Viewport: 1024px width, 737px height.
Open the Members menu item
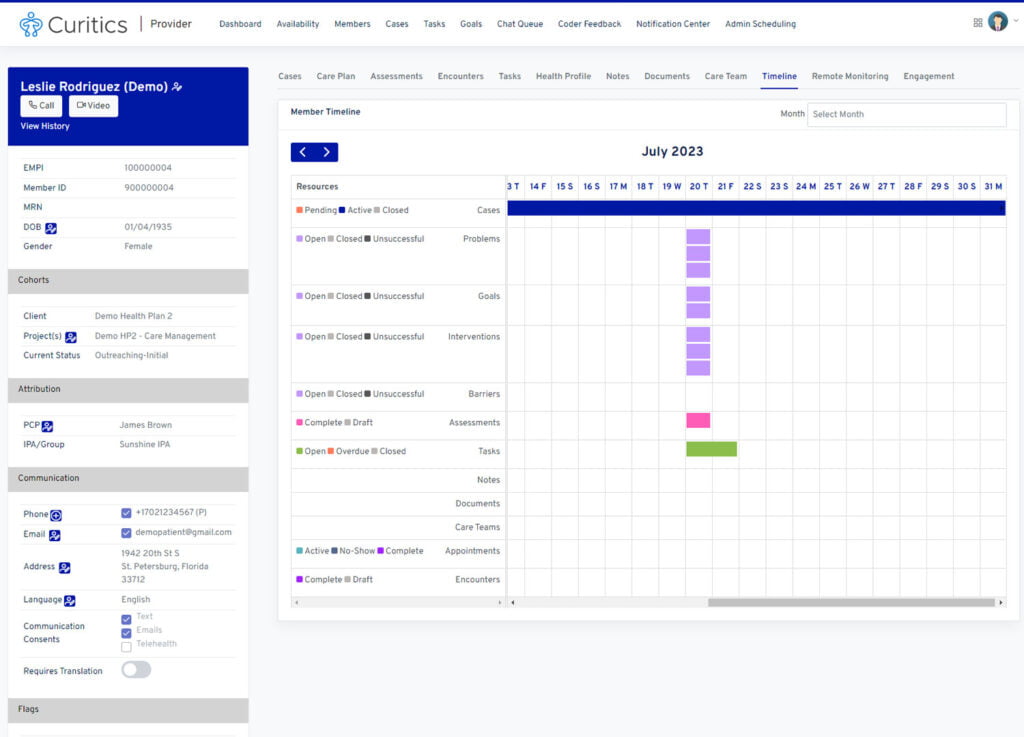(x=352, y=24)
